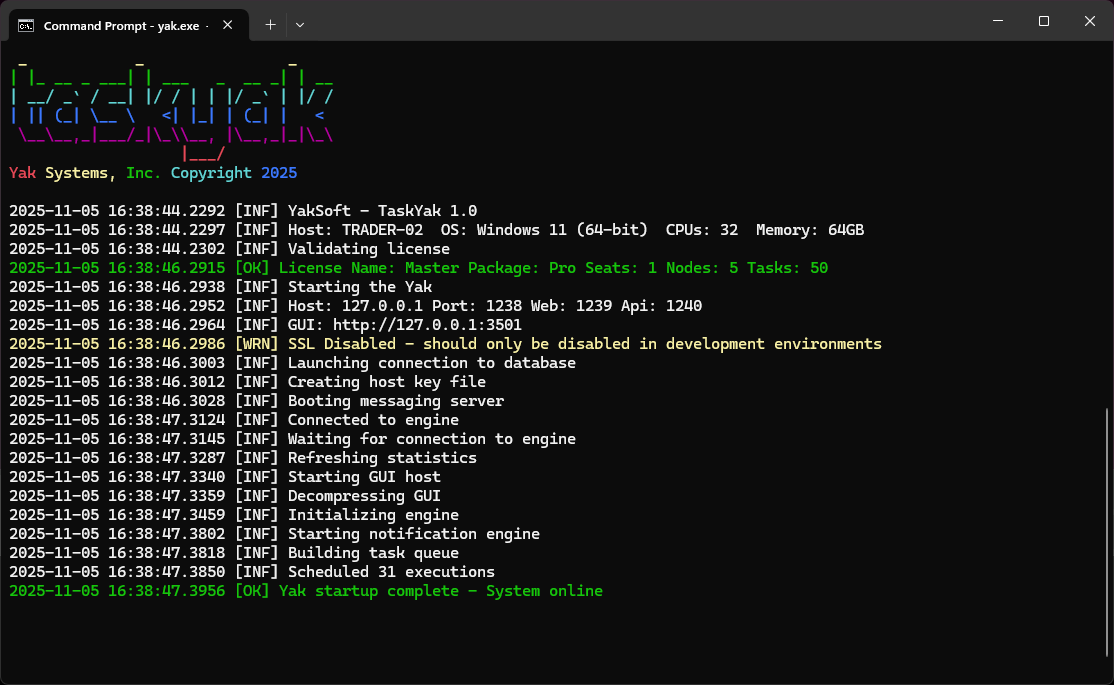Minimize the terminal window

pos(997,21)
